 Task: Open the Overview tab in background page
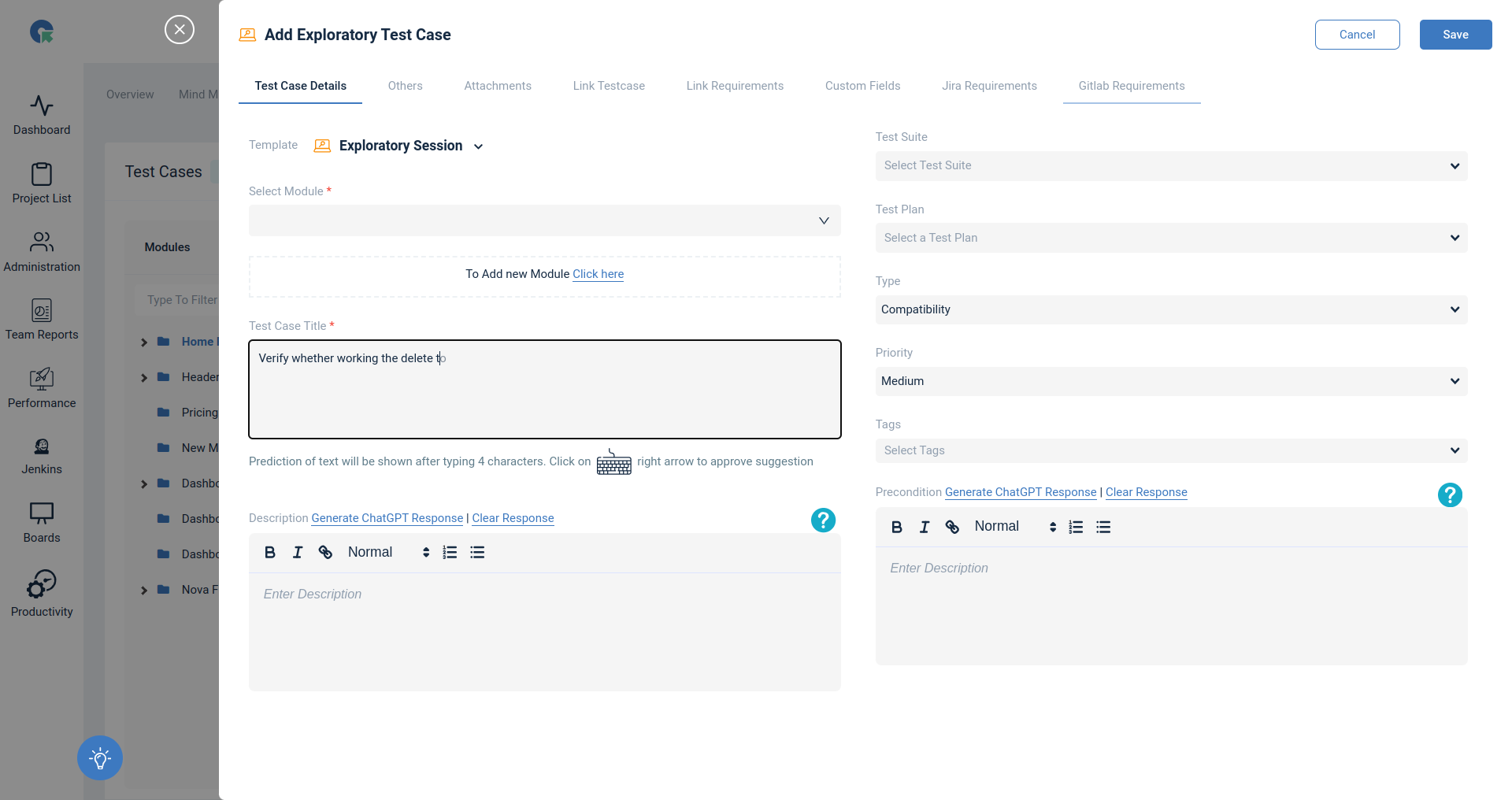(130, 94)
